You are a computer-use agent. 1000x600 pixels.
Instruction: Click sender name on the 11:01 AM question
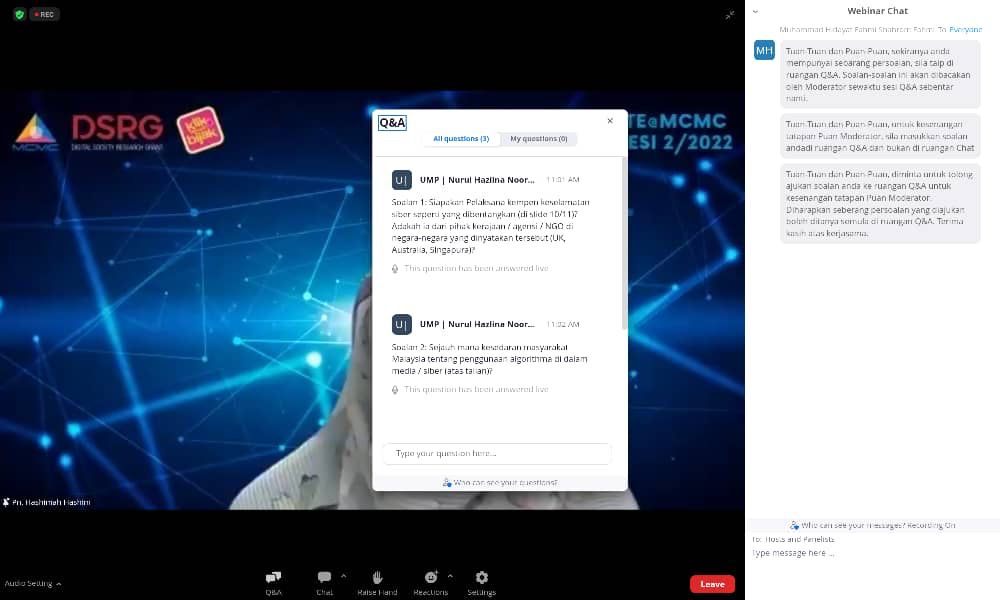477,180
